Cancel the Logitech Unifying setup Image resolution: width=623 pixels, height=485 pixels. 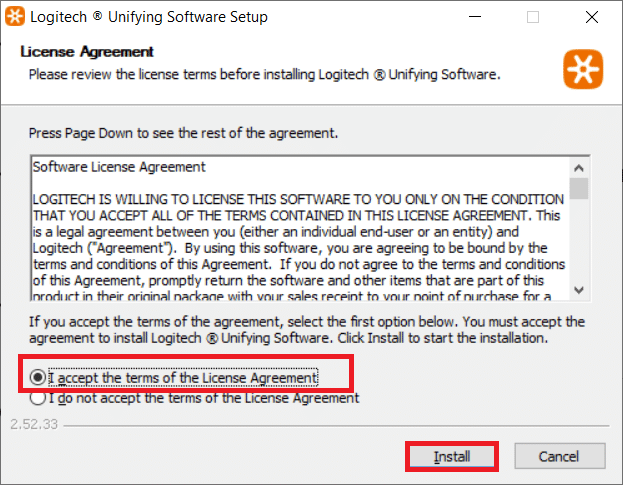[x=560, y=456]
